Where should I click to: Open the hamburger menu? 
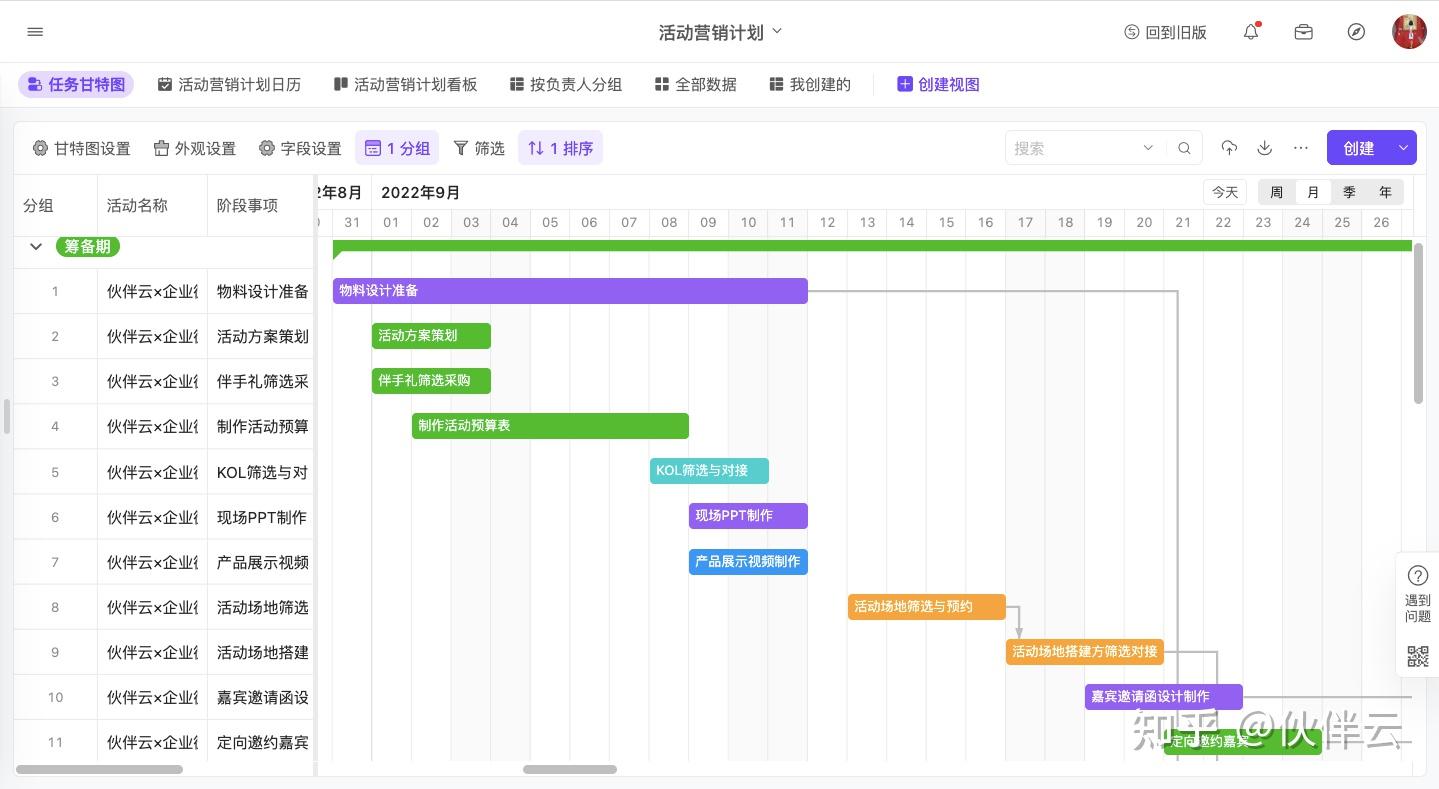[35, 32]
